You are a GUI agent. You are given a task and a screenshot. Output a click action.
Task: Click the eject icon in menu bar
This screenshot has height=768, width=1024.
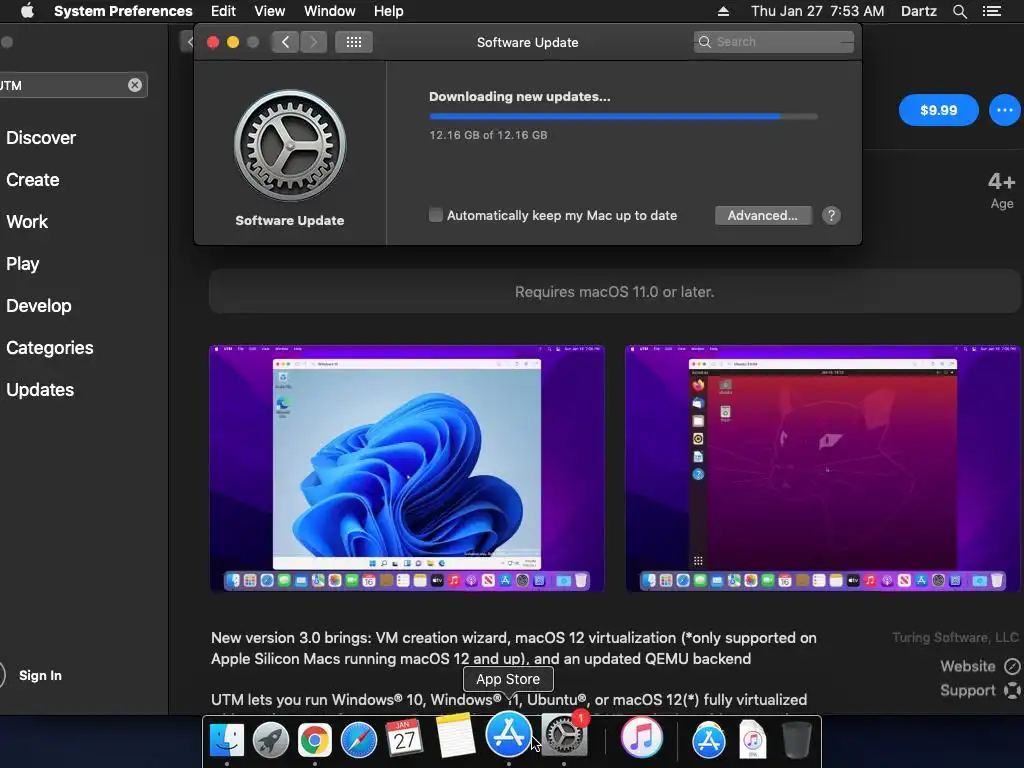[723, 11]
